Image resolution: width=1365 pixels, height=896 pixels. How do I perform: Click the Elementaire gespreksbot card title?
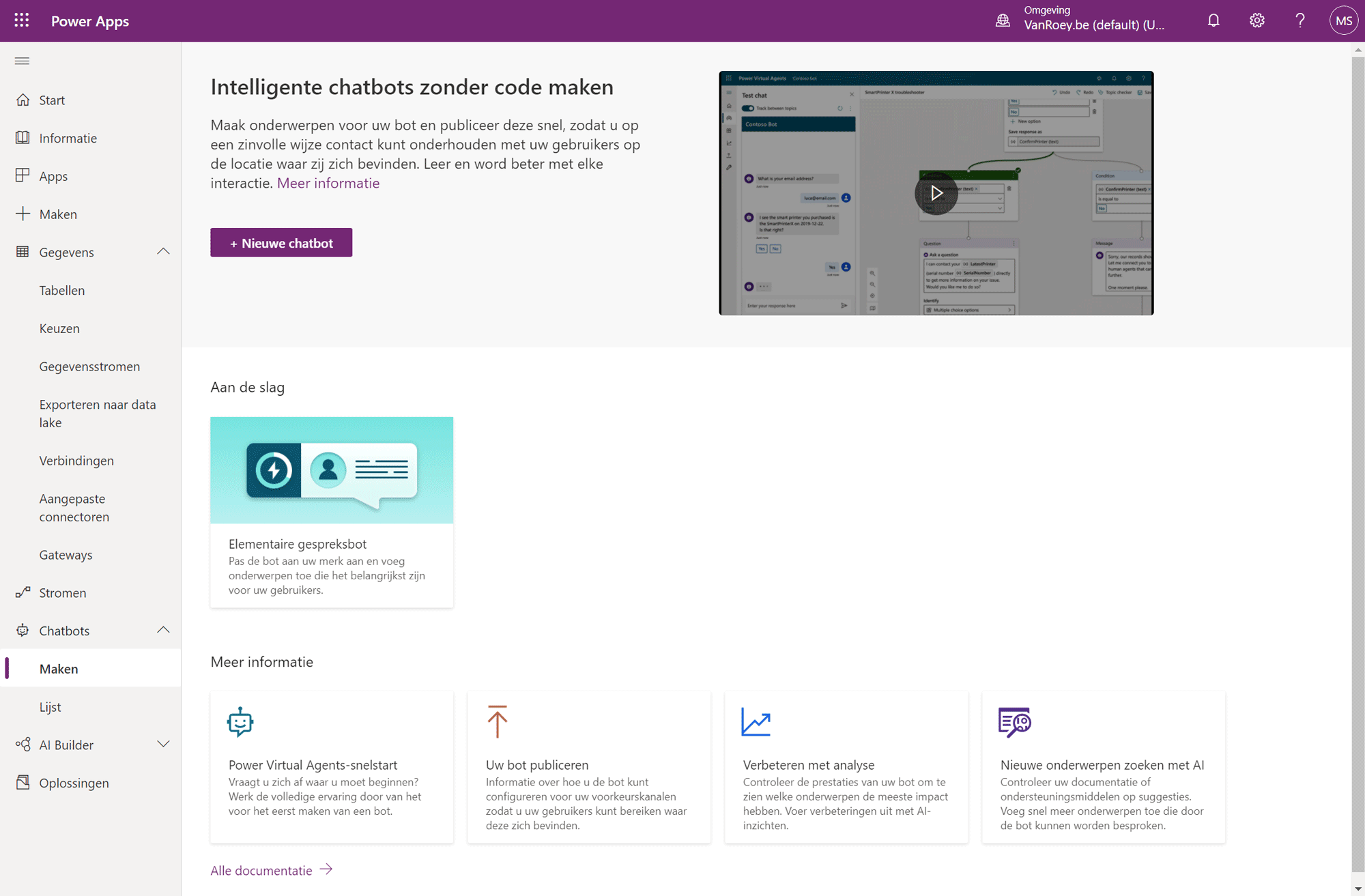click(298, 544)
